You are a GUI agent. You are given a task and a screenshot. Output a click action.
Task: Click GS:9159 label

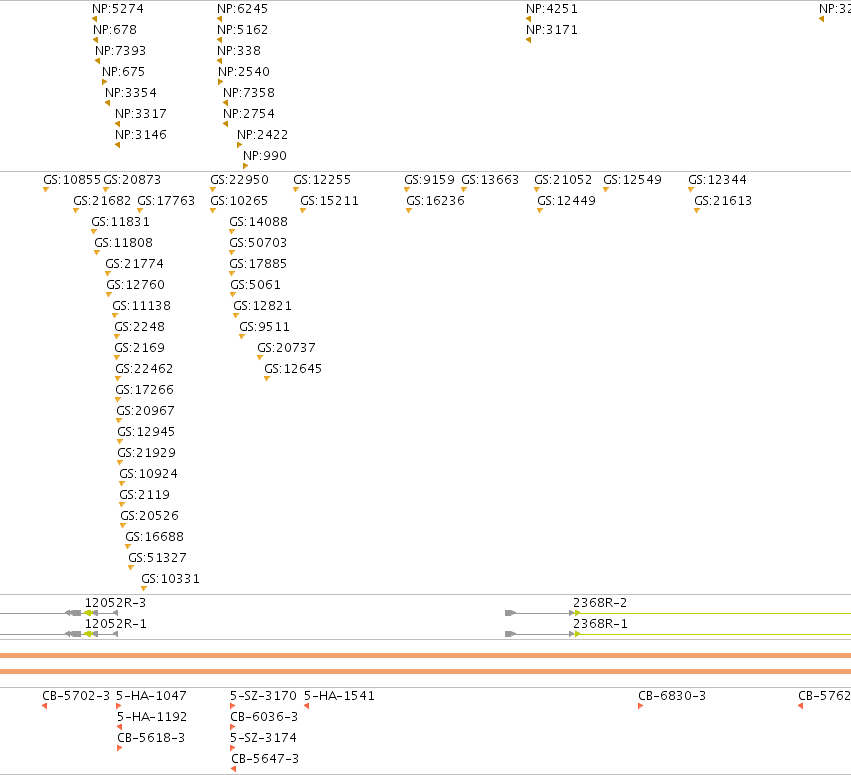[429, 180]
